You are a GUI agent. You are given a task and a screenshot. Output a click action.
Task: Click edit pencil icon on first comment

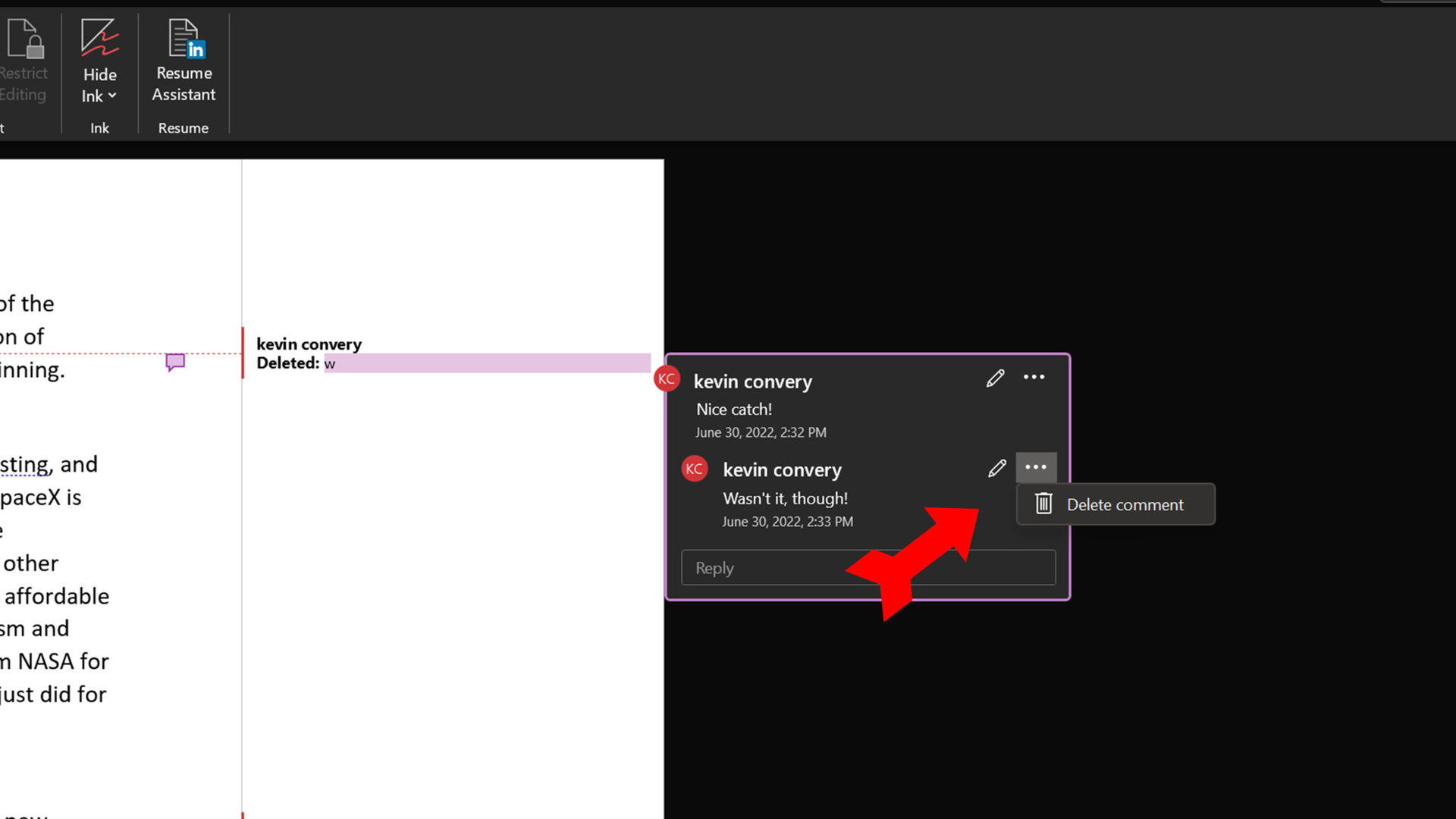click(995, 377)
